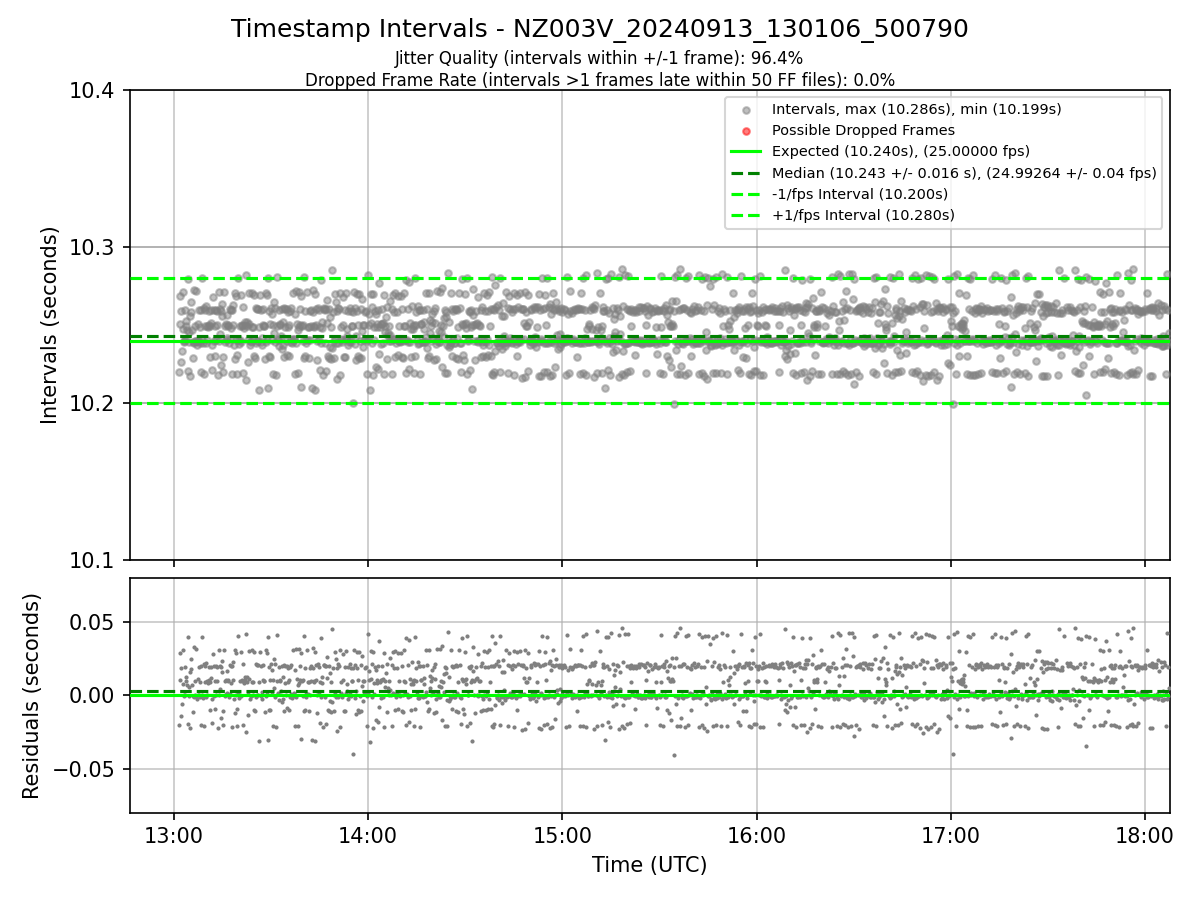Image resolution: width=1200 pixels, height=900 pixels.
Task: Select legend entry "Intervals, max (10.286s), min (10.199s)"
Action: pos(916,109)
